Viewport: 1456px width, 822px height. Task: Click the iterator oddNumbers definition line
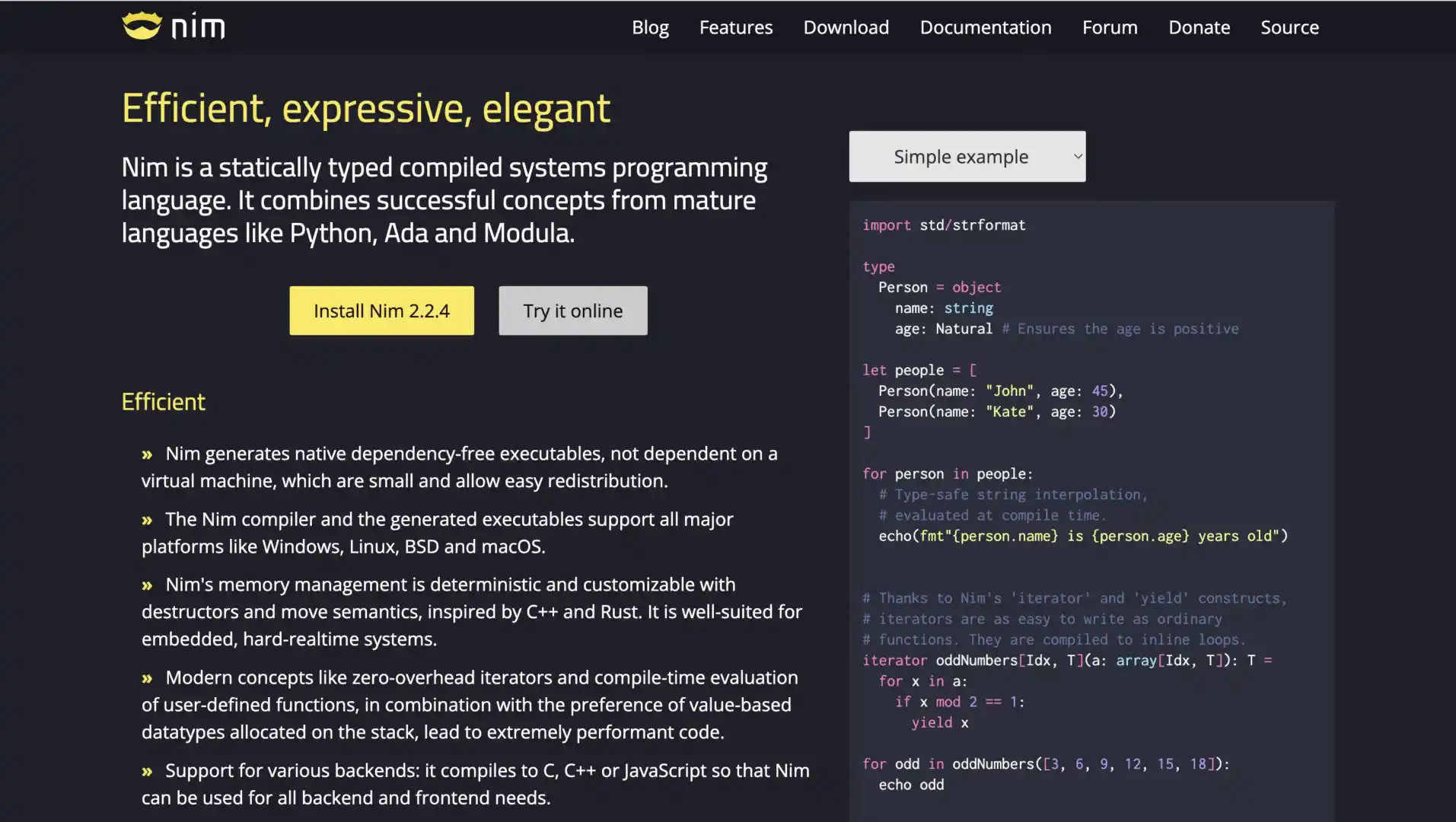[x=1067, y=661]
